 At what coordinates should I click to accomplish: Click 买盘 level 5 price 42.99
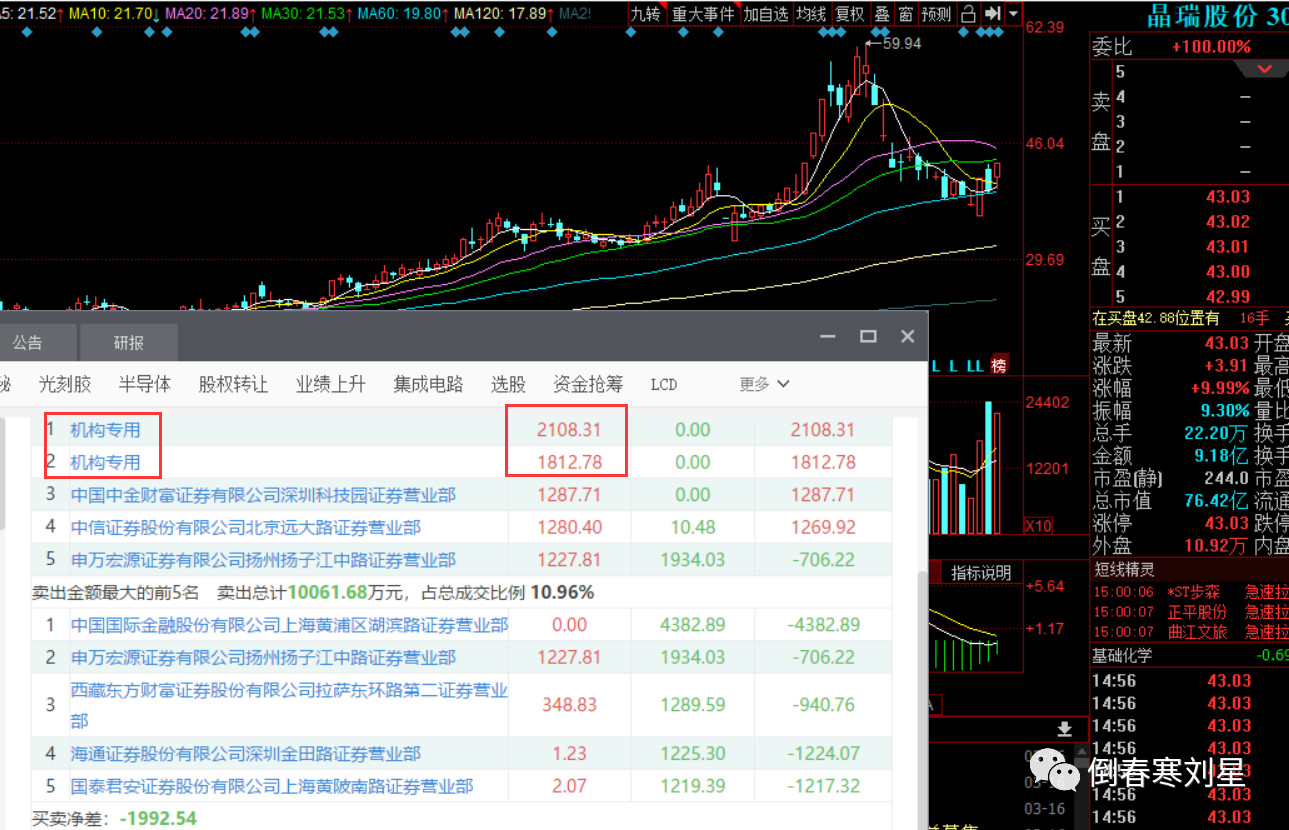(1228, 296)
